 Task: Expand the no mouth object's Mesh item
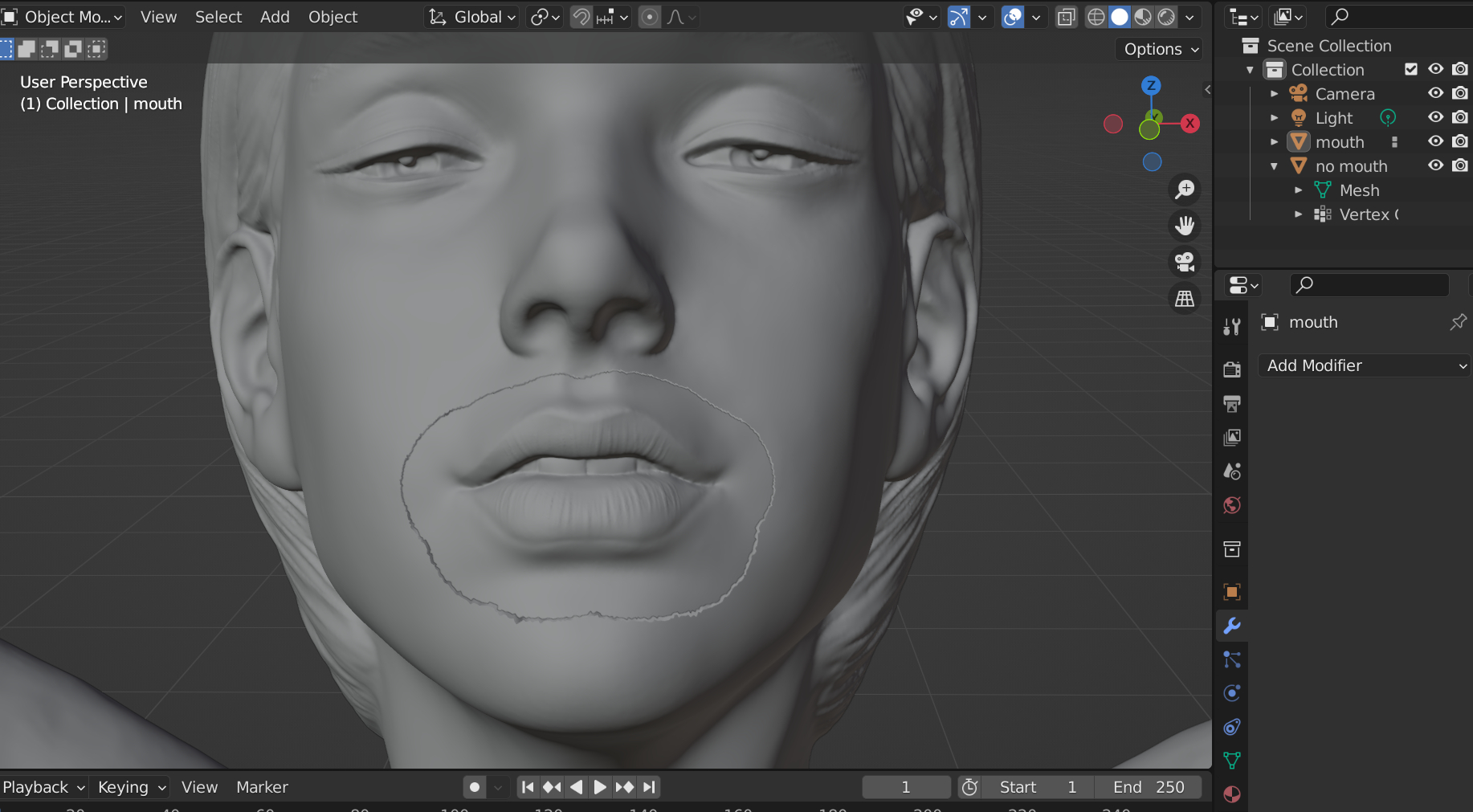click(x=1300, y=190)
